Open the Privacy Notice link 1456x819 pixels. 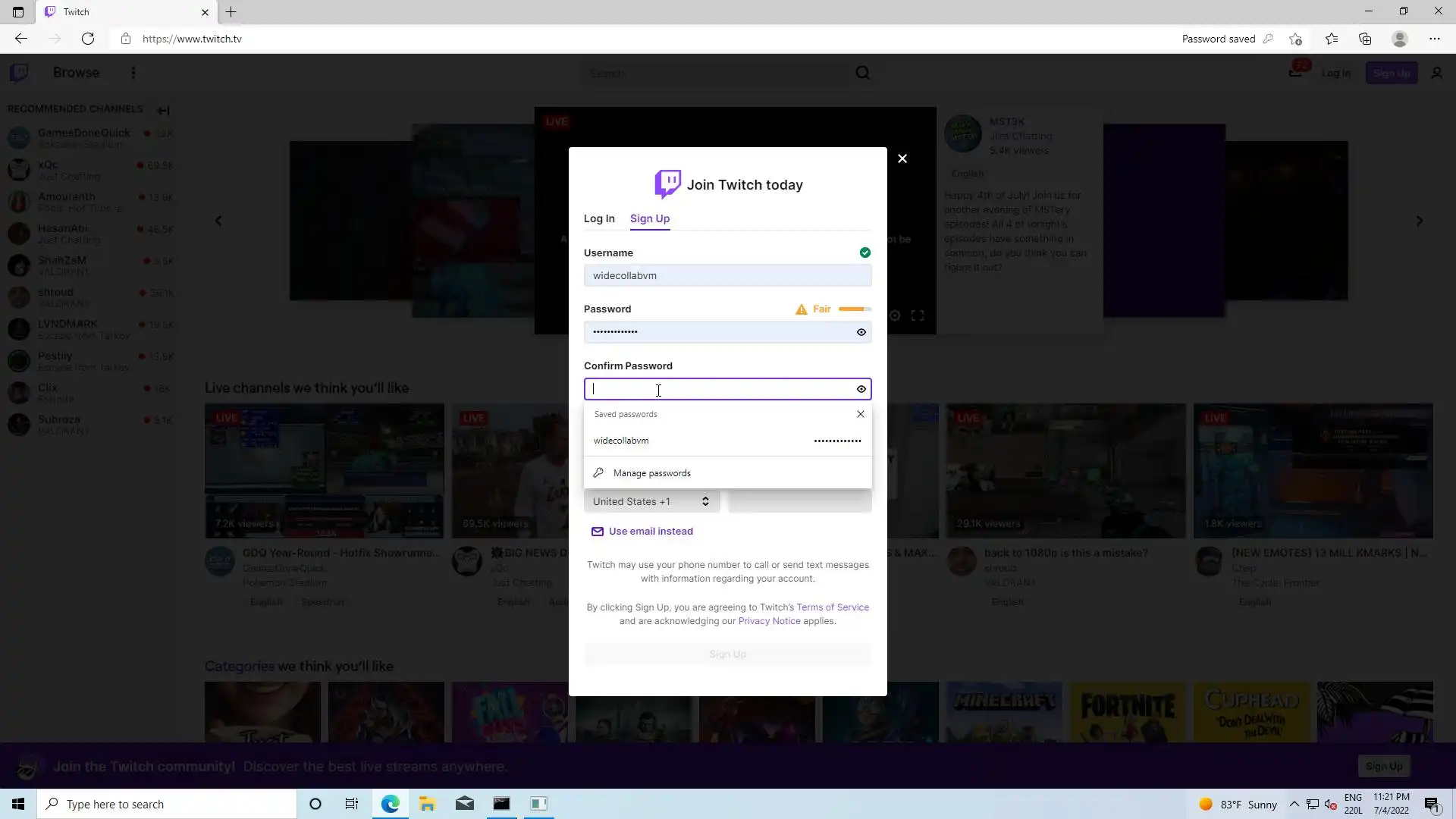click(x=769, y=621)
